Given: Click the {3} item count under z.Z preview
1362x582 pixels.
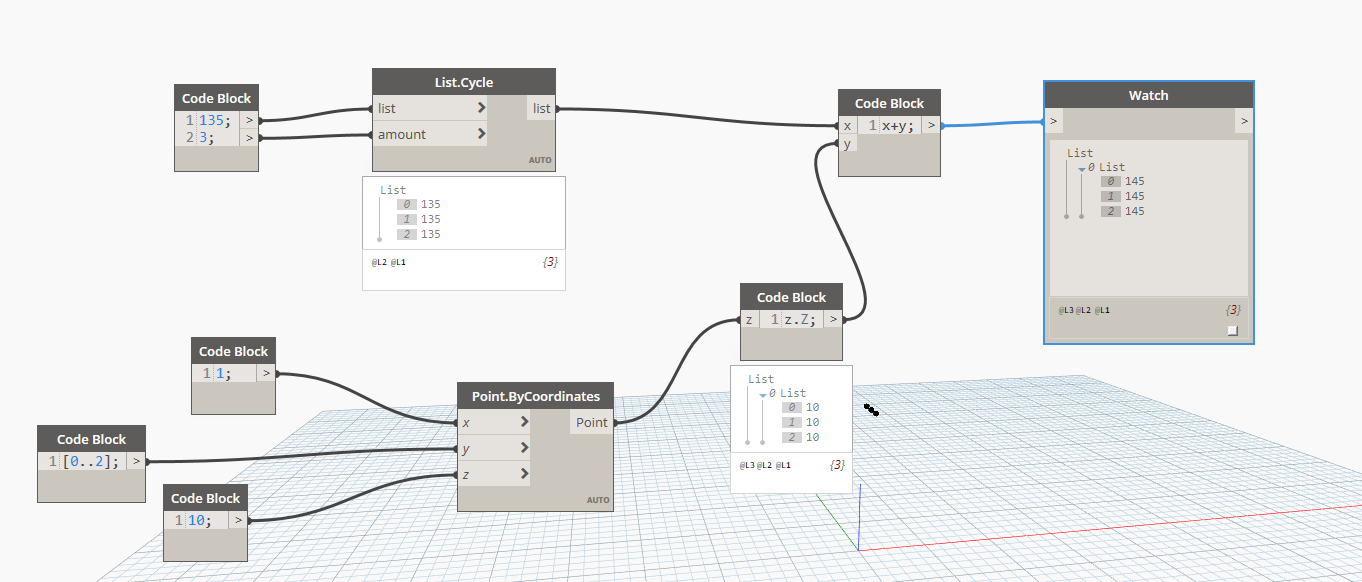Looking at the screenshot, I should [x=838, y=466].
